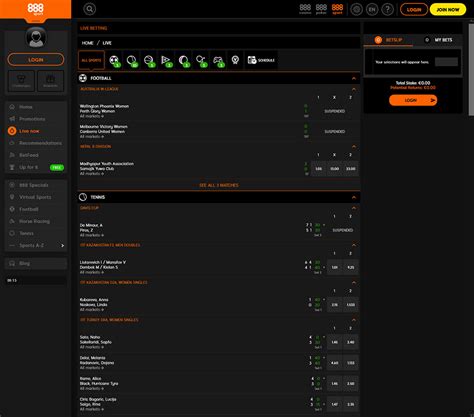The width and height of the screenshot is (474, 417).
Task: Collapse the Nepal division group chevron
Action: point(354,147)
